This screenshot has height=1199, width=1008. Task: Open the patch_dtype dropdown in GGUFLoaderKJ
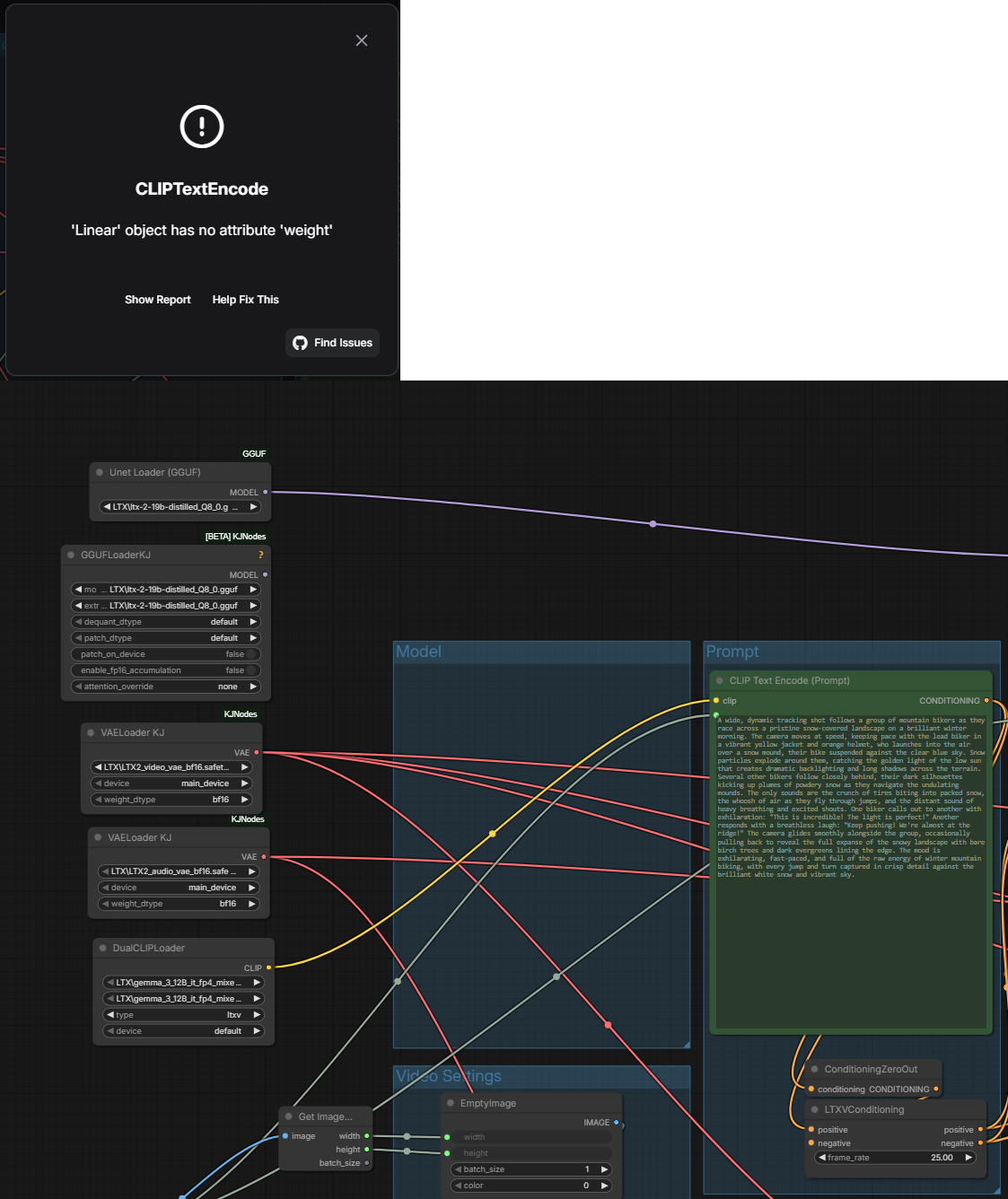[x=165, y=638]
